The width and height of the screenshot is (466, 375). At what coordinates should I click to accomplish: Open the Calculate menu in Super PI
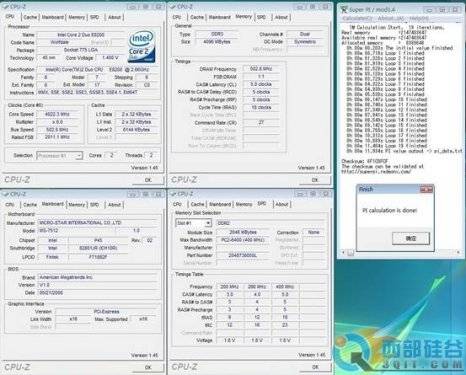357,18
